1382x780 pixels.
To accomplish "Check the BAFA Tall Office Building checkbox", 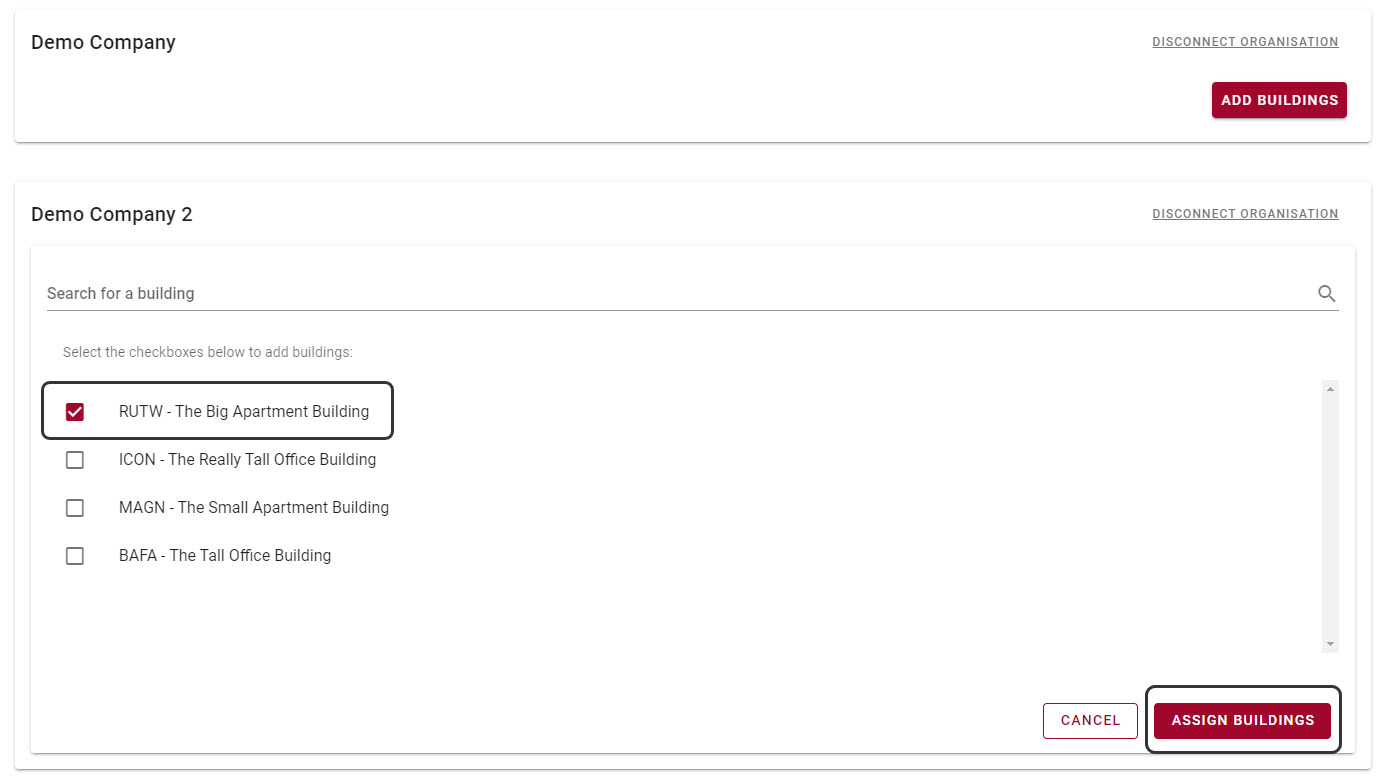I will coord(75,556).
